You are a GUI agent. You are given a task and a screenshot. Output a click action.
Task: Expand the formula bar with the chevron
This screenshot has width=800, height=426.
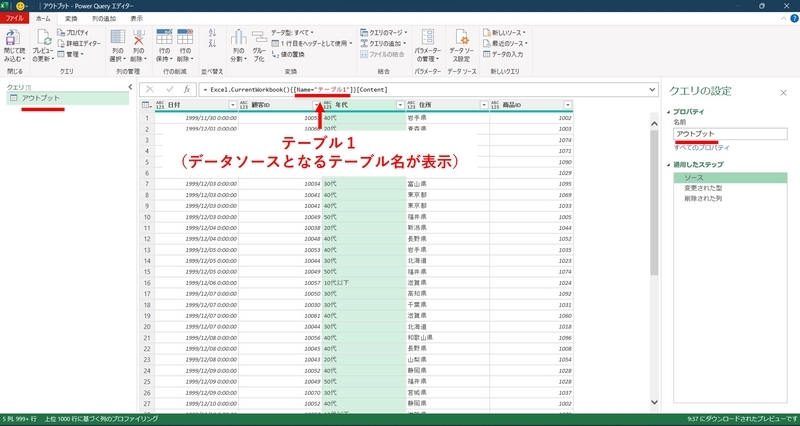pyautogui.click(x=652, y=89)
